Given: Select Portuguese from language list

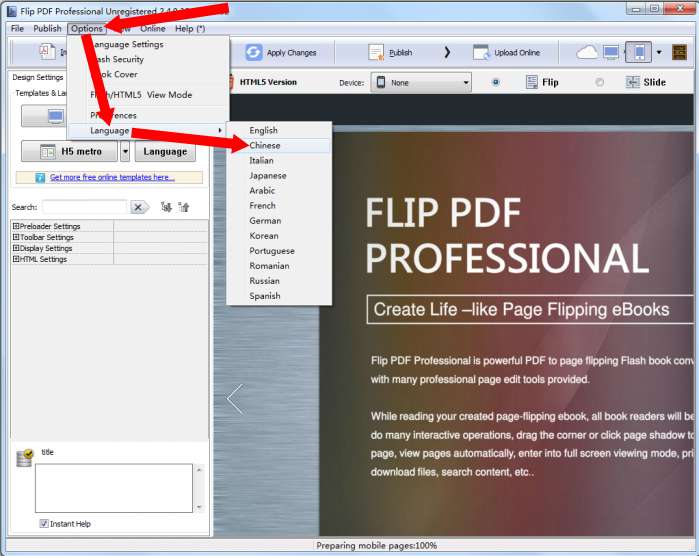Looking at the screenshot, I should coord(279,251).
